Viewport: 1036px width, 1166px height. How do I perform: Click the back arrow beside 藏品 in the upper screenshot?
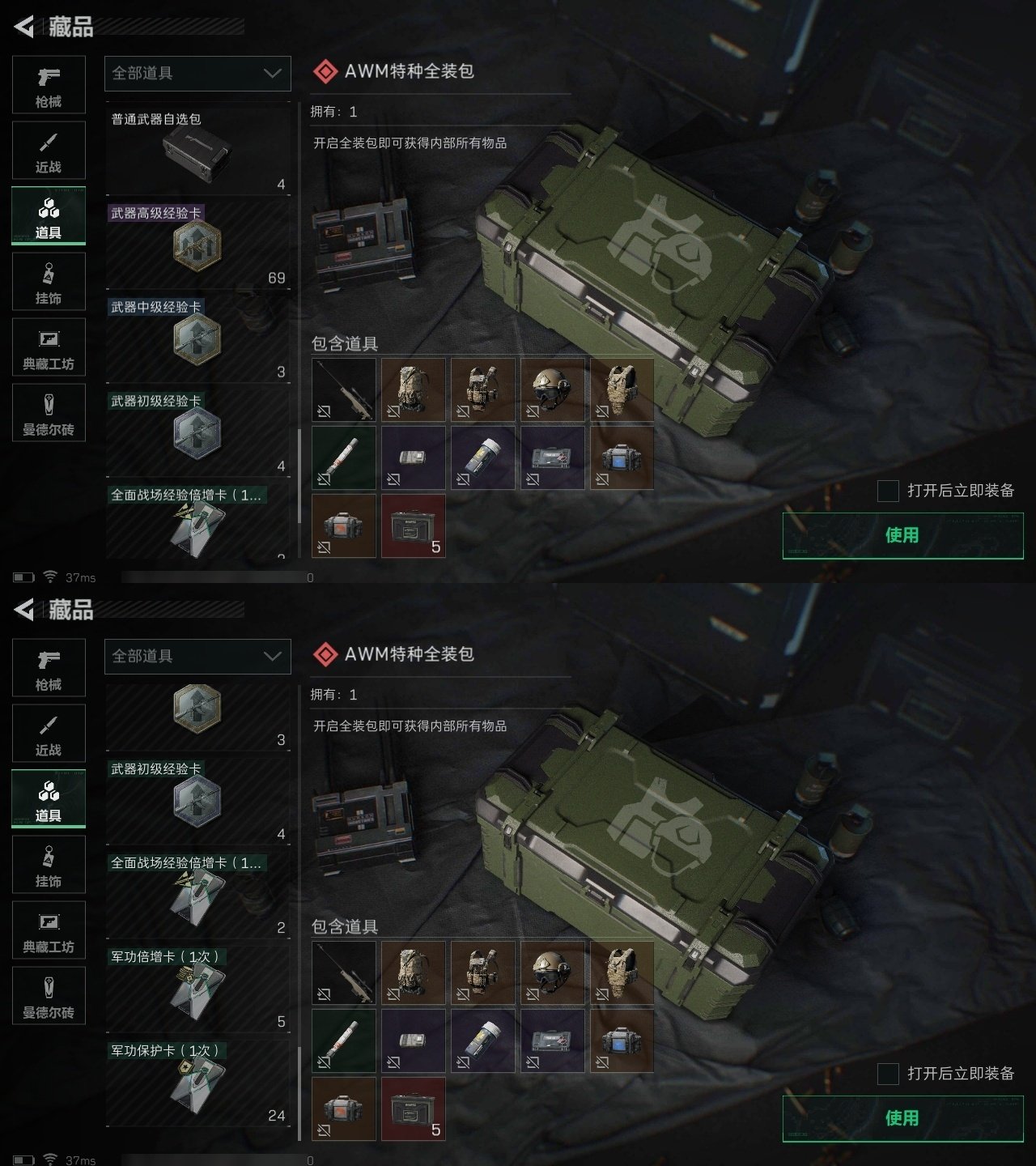point(24,27)
